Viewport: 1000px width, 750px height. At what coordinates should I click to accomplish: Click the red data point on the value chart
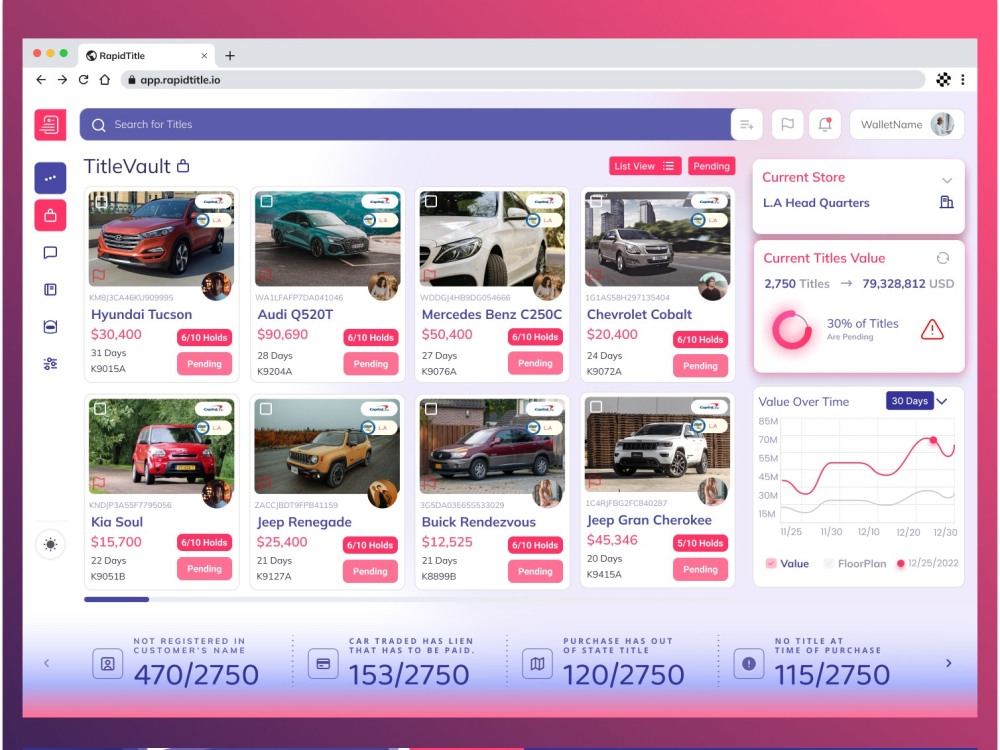click(933, 440)
